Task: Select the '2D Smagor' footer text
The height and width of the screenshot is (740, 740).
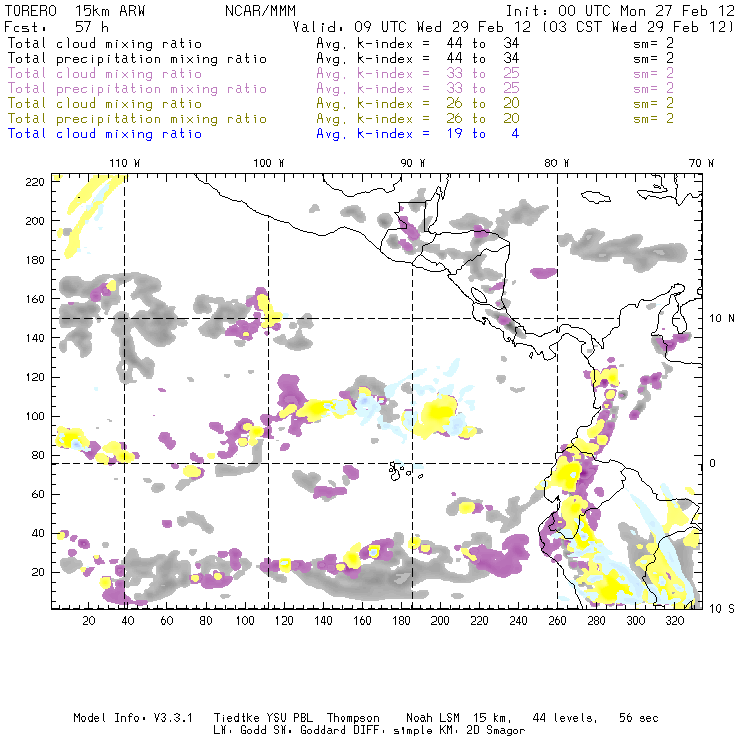Action: click(x=496, y=731)
